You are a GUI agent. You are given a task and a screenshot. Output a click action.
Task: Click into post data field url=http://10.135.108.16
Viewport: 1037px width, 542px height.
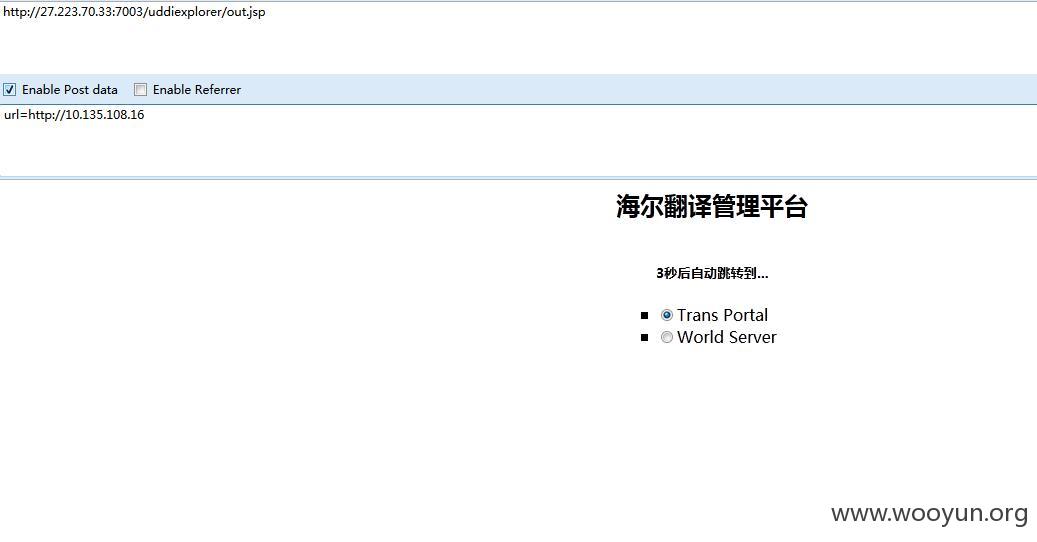(518, 140)
